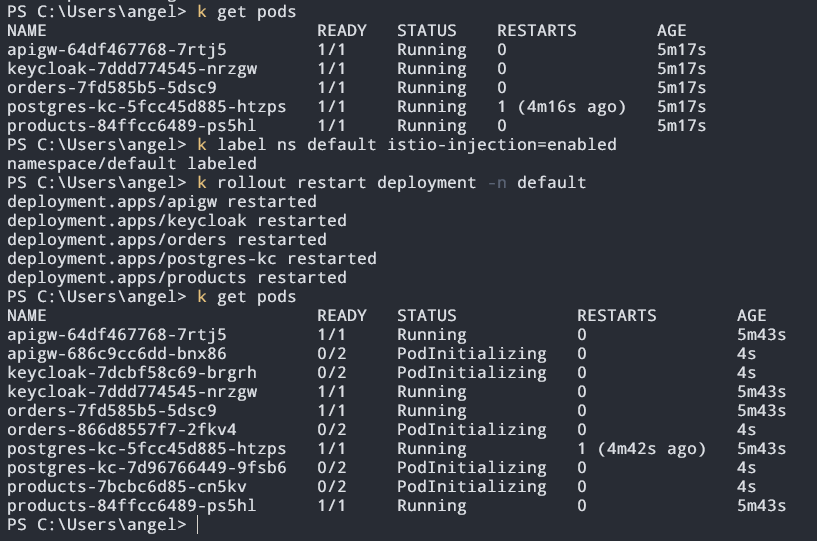Click the '1 (4m16s ago)' restarts value
The height and width of the screenshot is (541, 817).
click(561, 106)
